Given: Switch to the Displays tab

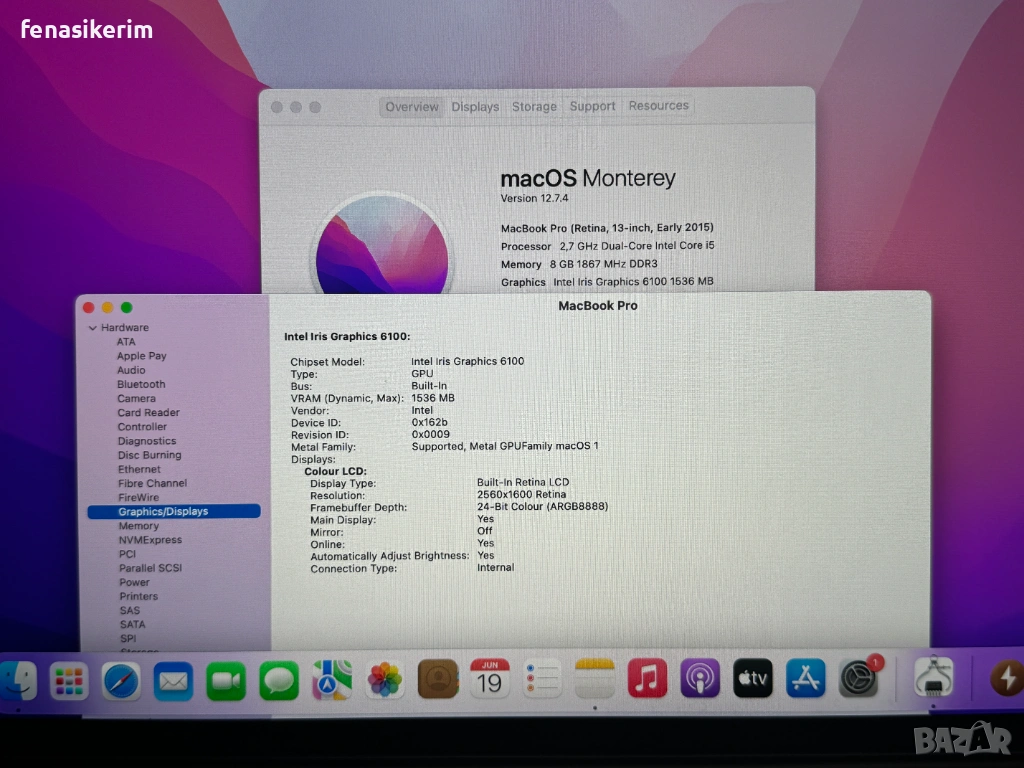Looking at the screenshot, I should point(475,107).
